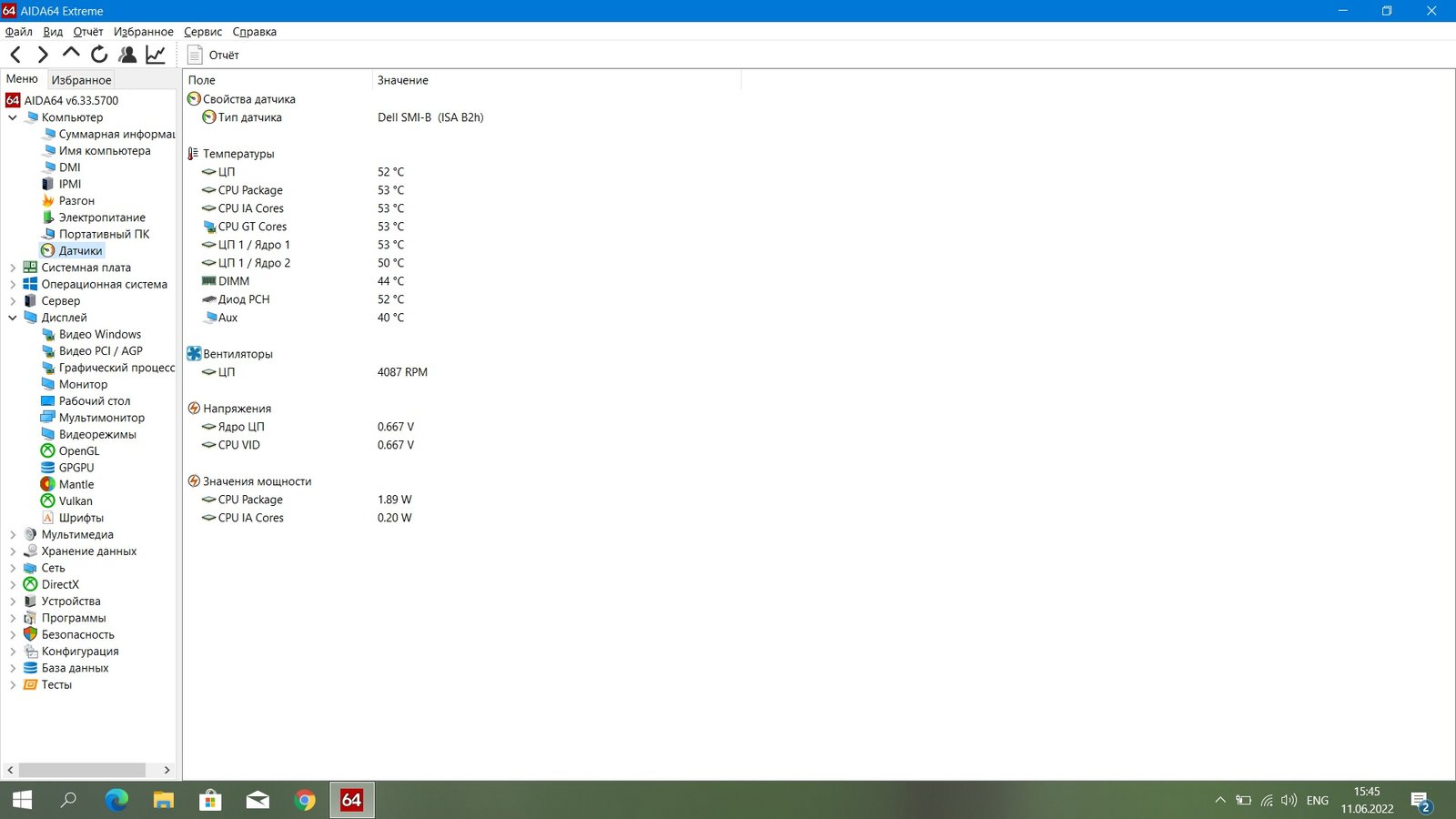Select the DMI tree item
1456x819 pixels.
click(x=69, y=167)
